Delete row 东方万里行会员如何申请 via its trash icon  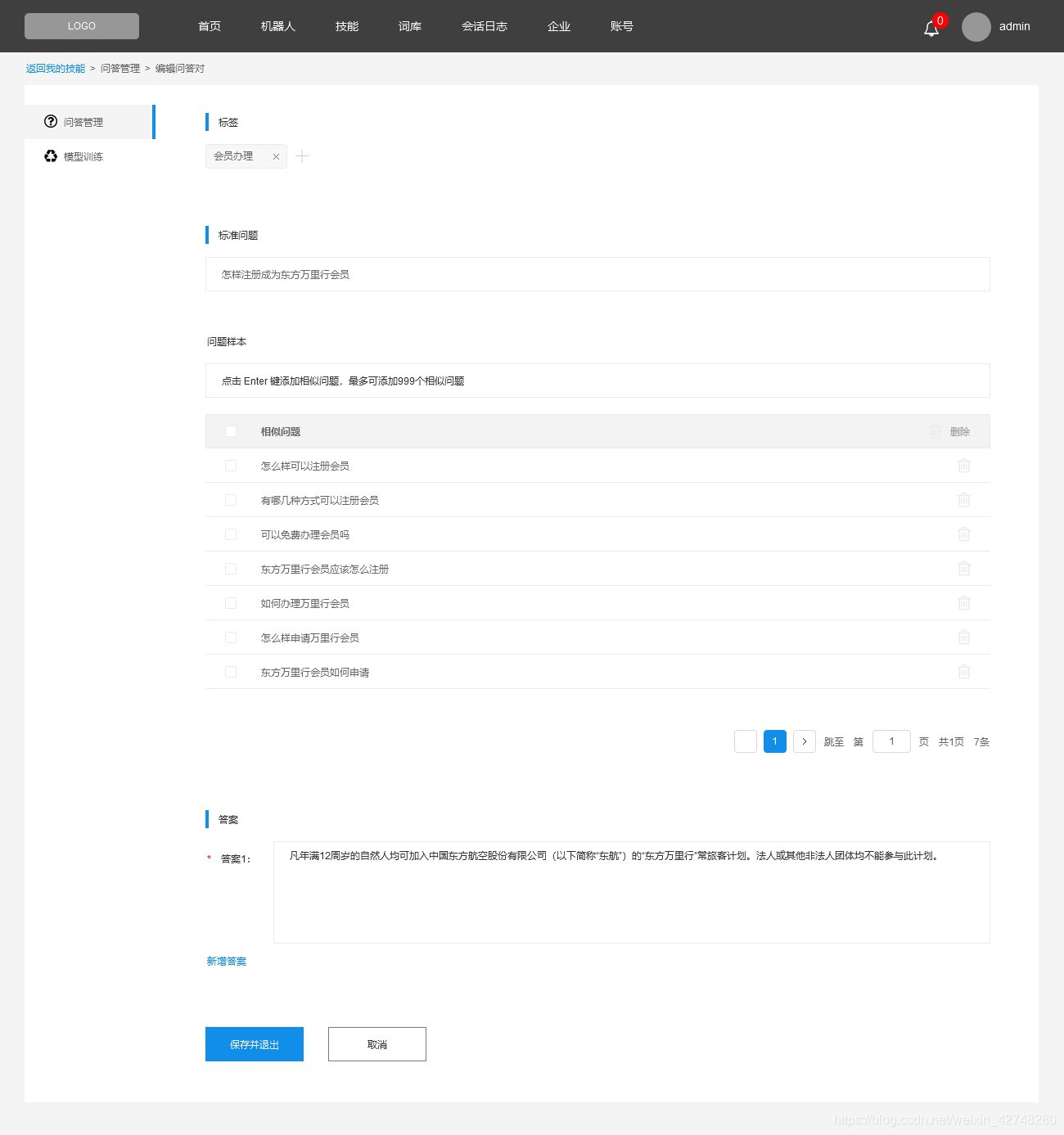point(964,672)
